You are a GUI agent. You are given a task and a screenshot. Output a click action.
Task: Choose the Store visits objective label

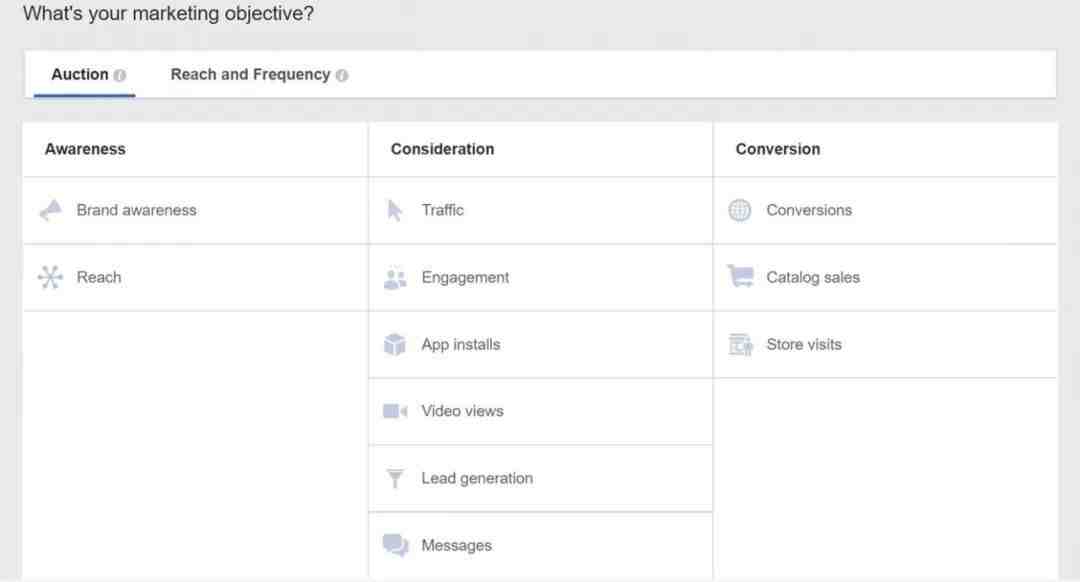click(804, 345)
